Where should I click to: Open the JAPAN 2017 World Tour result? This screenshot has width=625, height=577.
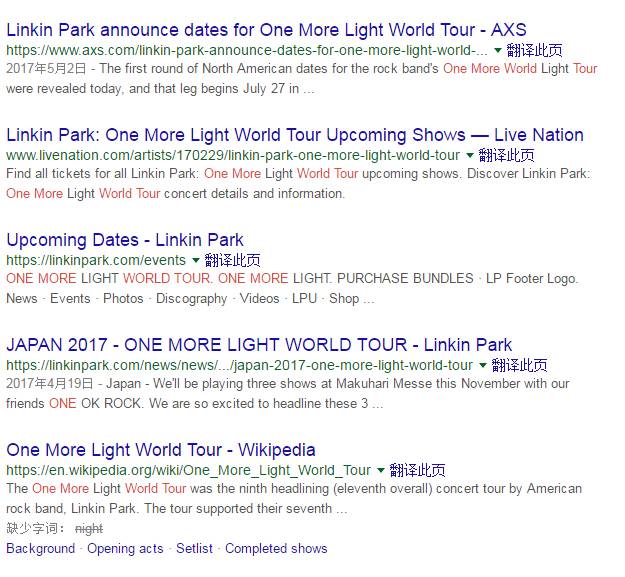point(259,345)
